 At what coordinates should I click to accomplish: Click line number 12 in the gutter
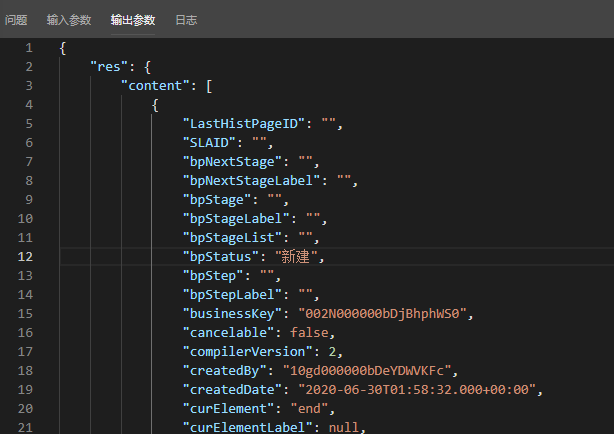[26, 257]
